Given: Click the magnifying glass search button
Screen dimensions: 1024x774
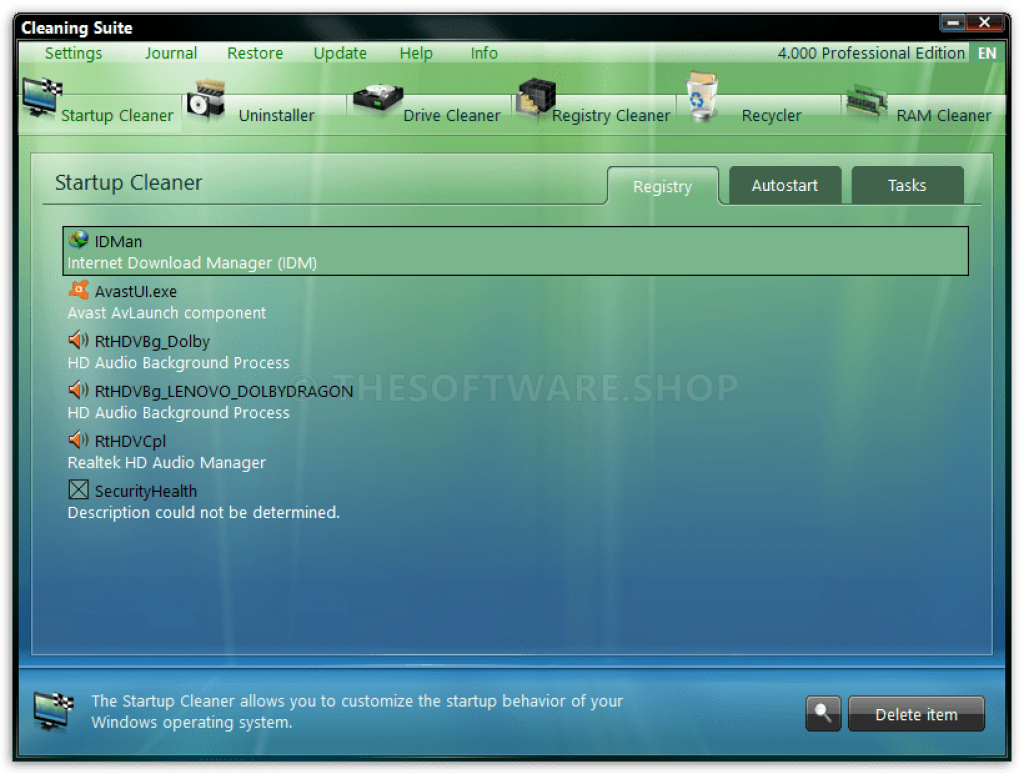Looking at the screenshot, I should tap(823, 714).
